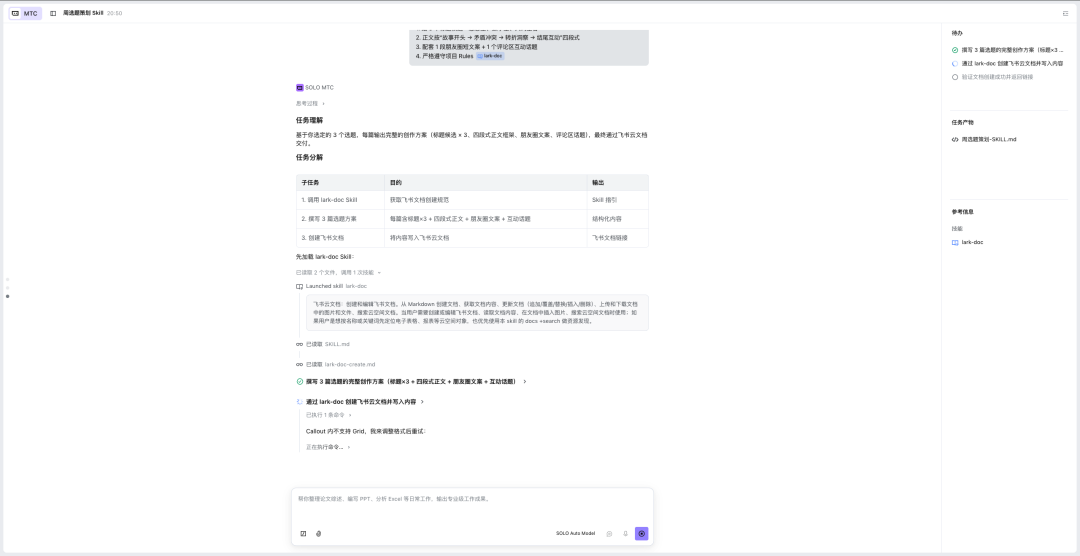Viewport: 1080px width, 556px height.
Task: Click the link icon beside 已读取 SKILL.md
Action: (x=300, y=344)
